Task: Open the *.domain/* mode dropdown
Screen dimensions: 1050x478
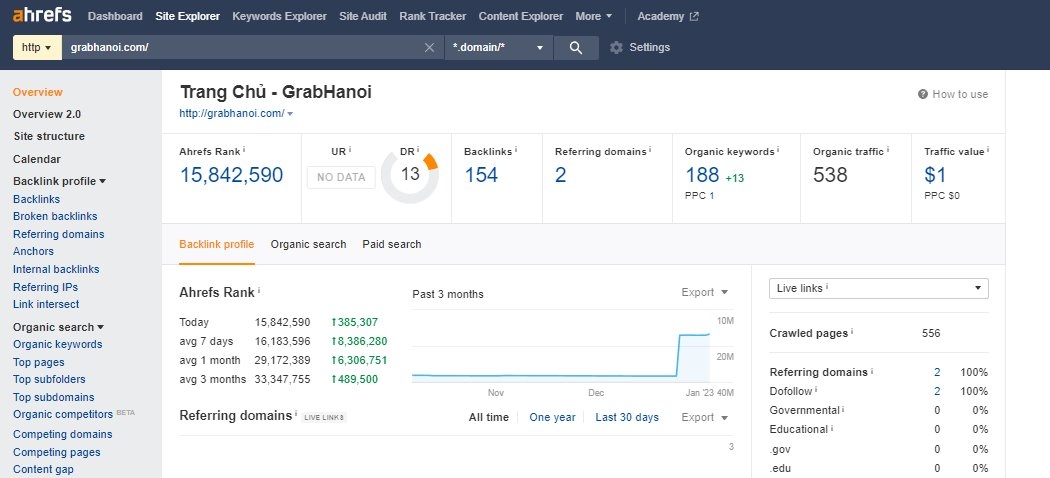Action: tap(499, 48)
